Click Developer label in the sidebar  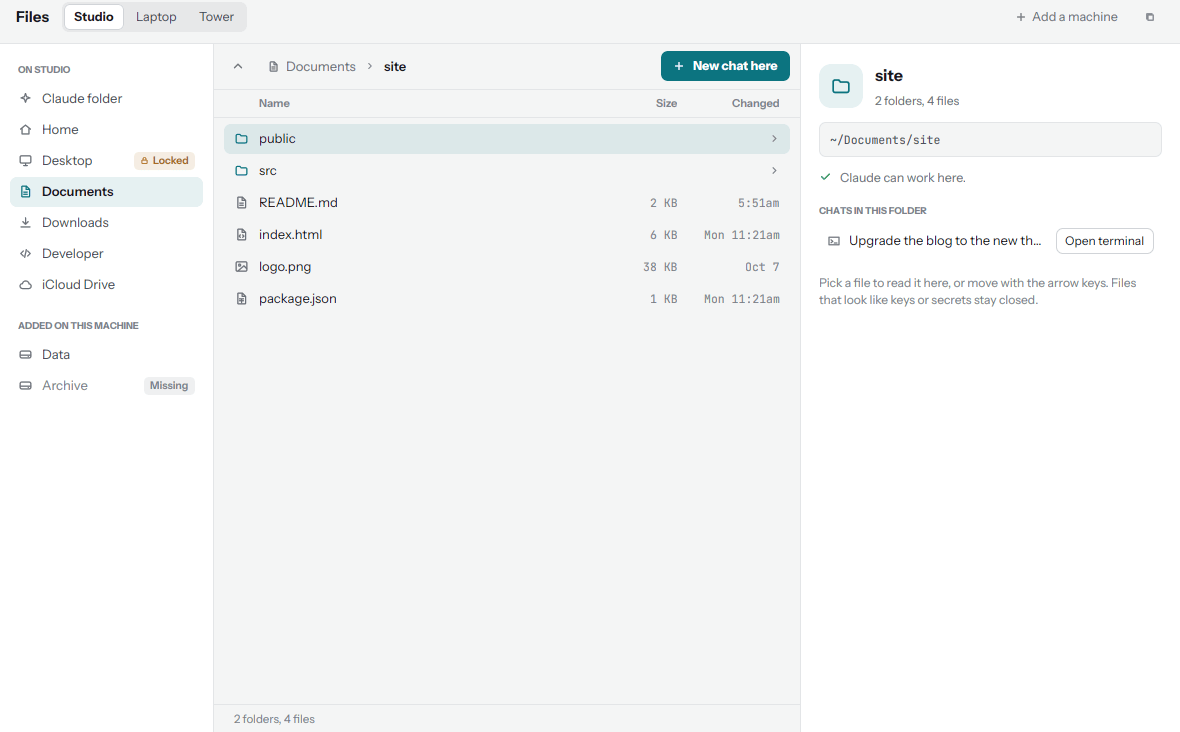pos(73,254)
